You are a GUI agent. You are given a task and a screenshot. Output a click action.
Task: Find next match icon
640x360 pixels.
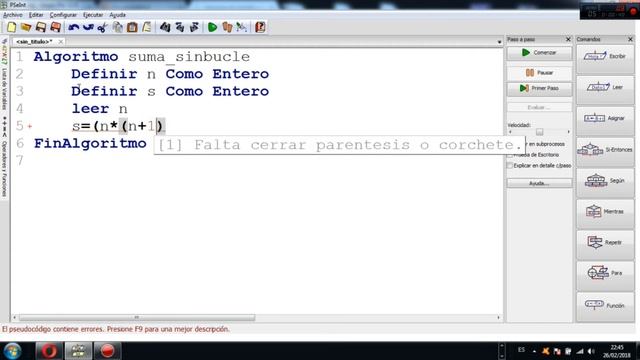[x=194, y=27]
